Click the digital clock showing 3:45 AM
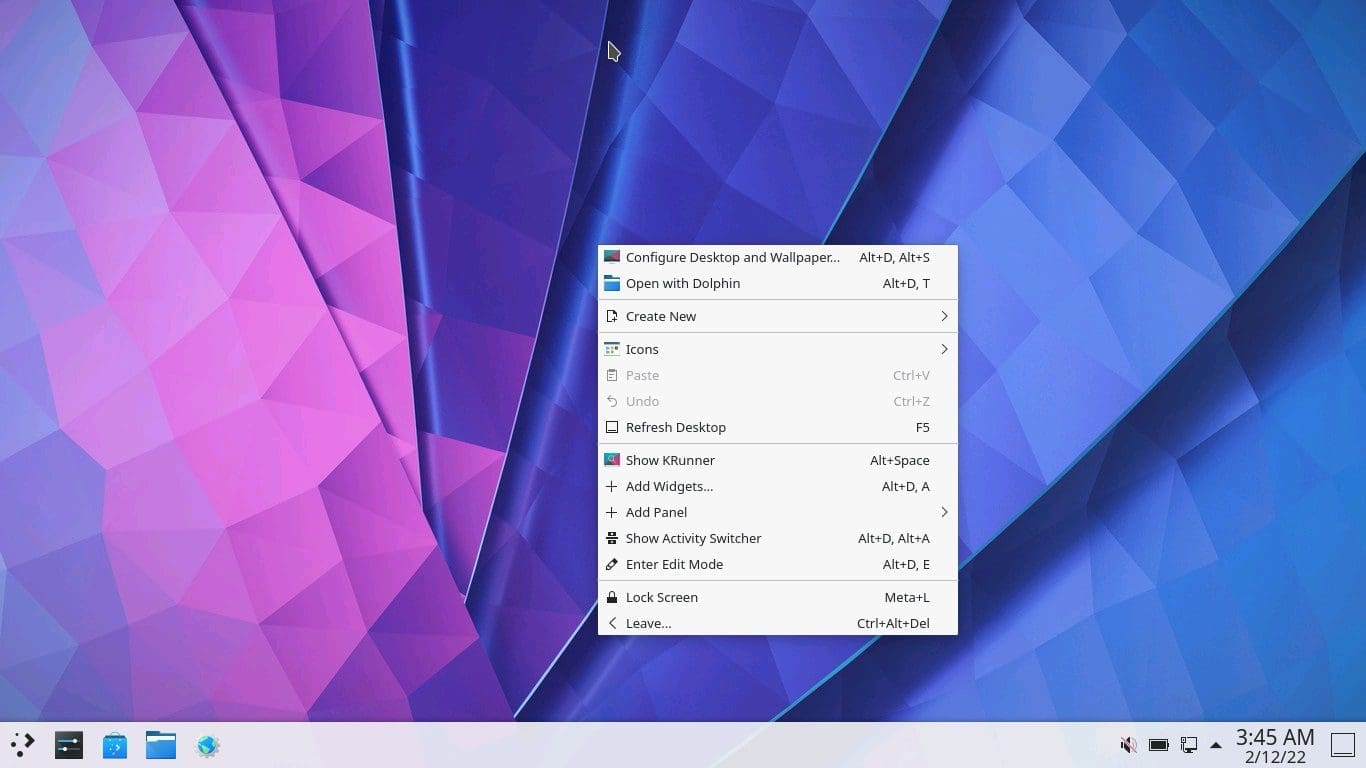Image resolution: width=1366 pixels, height=768 pixels. click(x=1274, y=745)
